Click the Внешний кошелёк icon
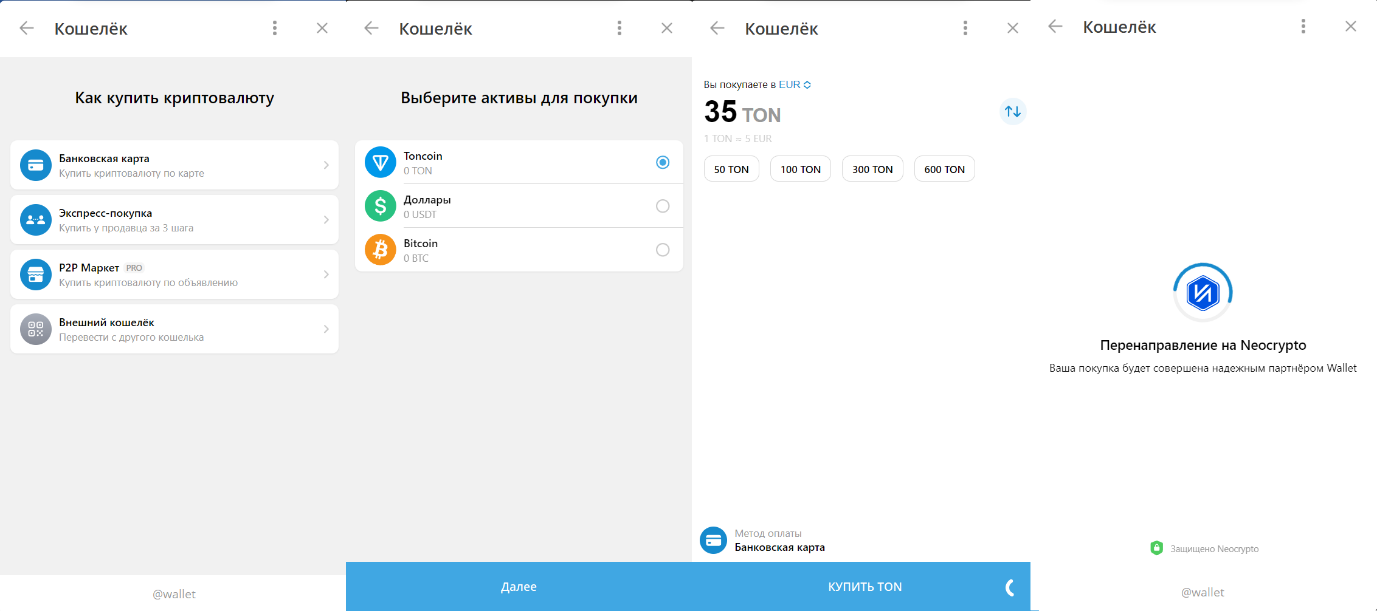Screen dimensions: 1377x611 pyautogui.click(x=33, y=328)
